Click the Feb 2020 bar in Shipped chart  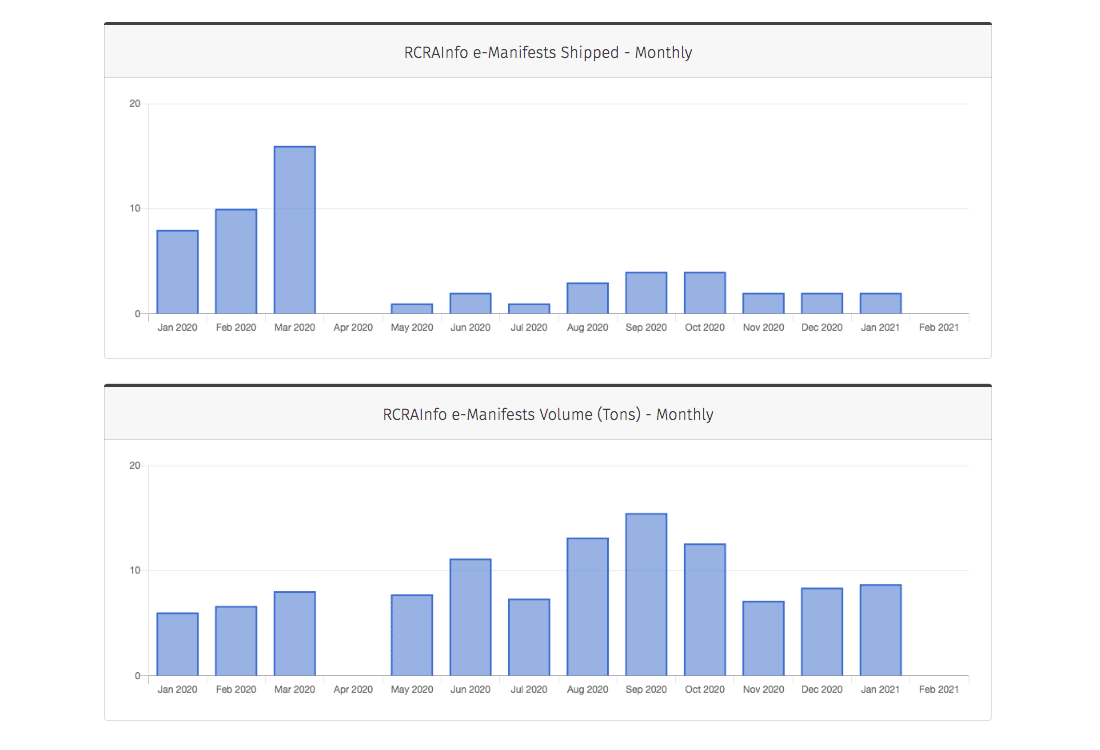236,262
